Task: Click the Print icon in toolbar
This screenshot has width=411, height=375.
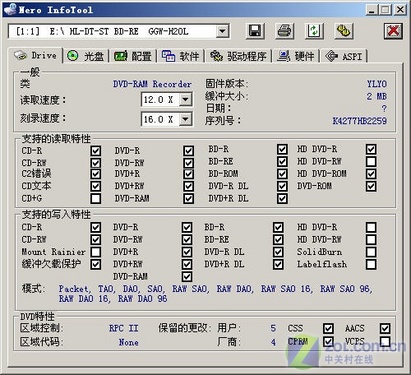Action: (285, 32)
